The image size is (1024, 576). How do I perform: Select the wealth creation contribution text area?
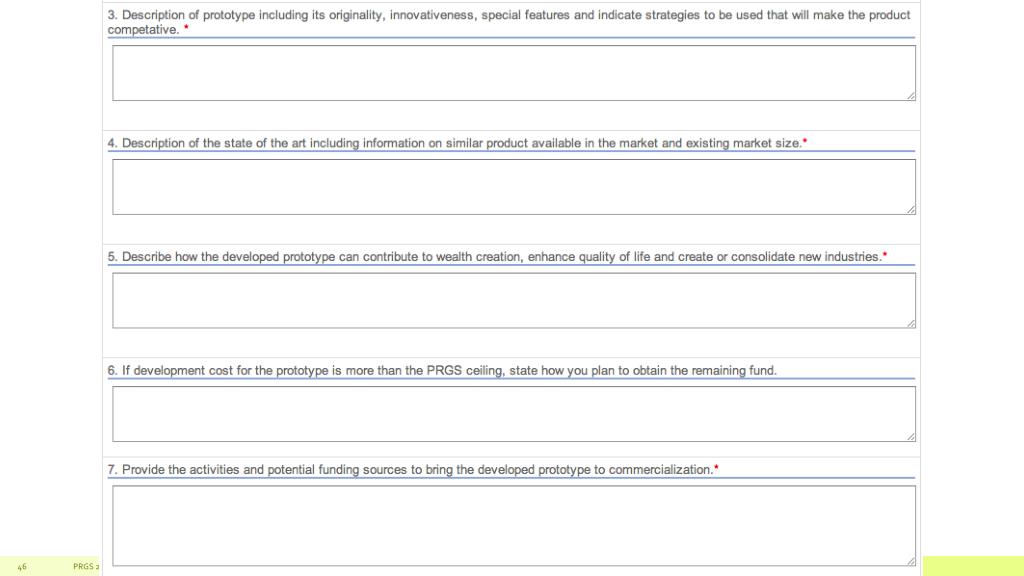tap(513, 300)
